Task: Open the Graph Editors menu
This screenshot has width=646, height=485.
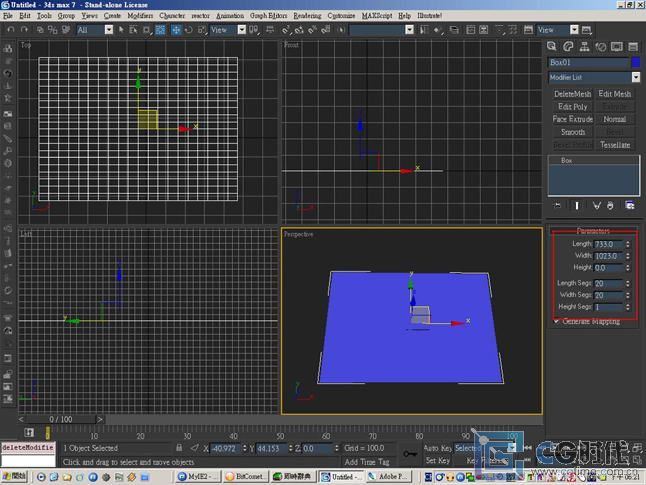Action: [x=268, y=16]
